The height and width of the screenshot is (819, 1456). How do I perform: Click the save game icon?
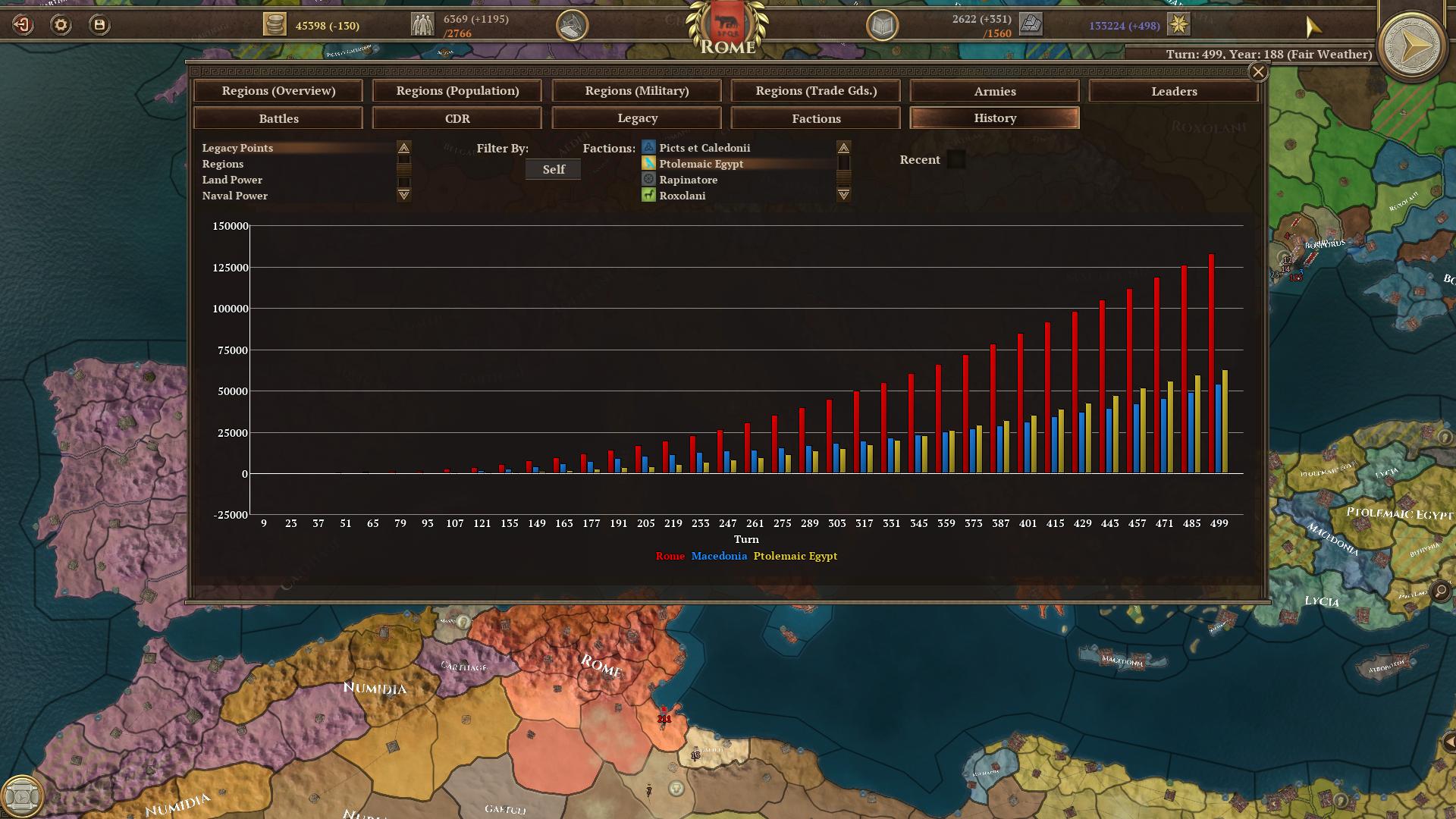[x=99, y=25]
